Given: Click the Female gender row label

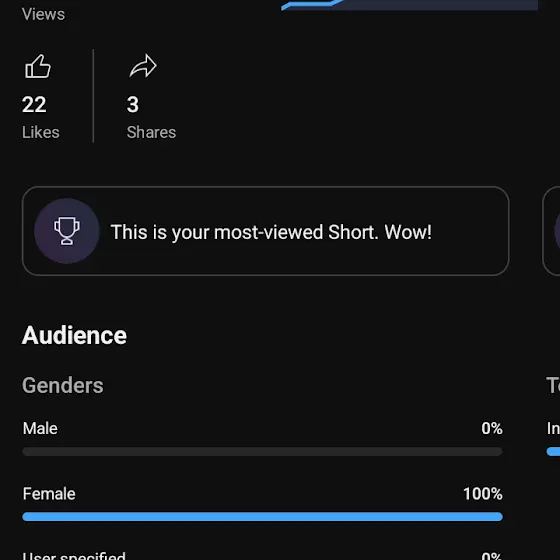Looking at the screenshot, I should (49, 494).
